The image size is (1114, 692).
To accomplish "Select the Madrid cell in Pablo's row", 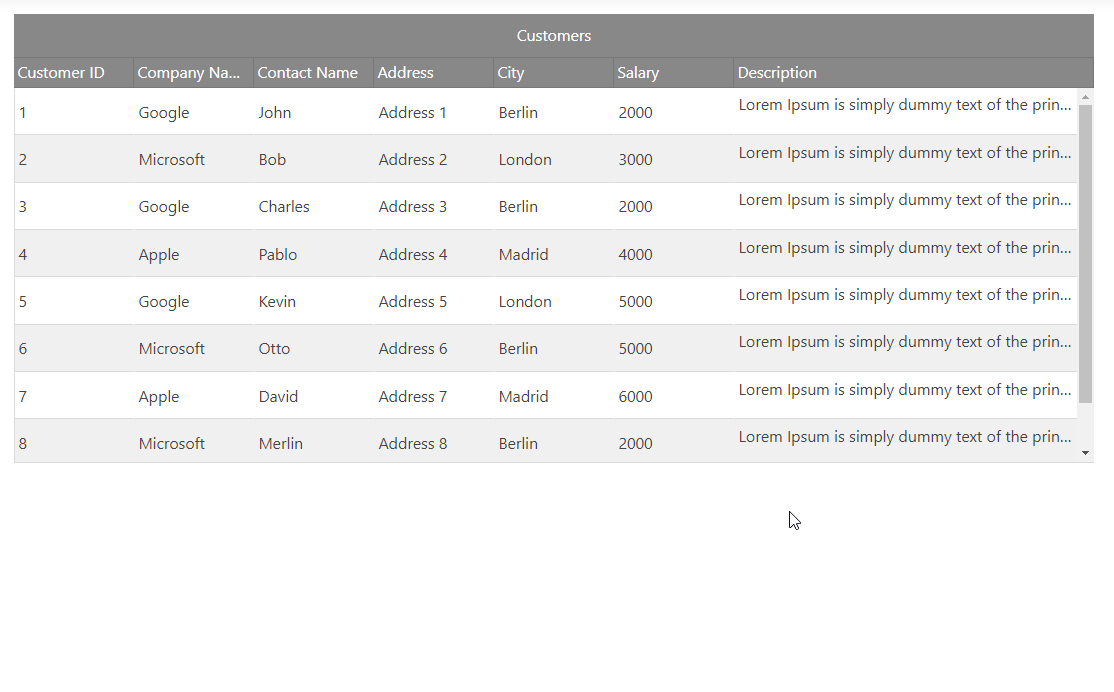I will (x=523, y=255).
